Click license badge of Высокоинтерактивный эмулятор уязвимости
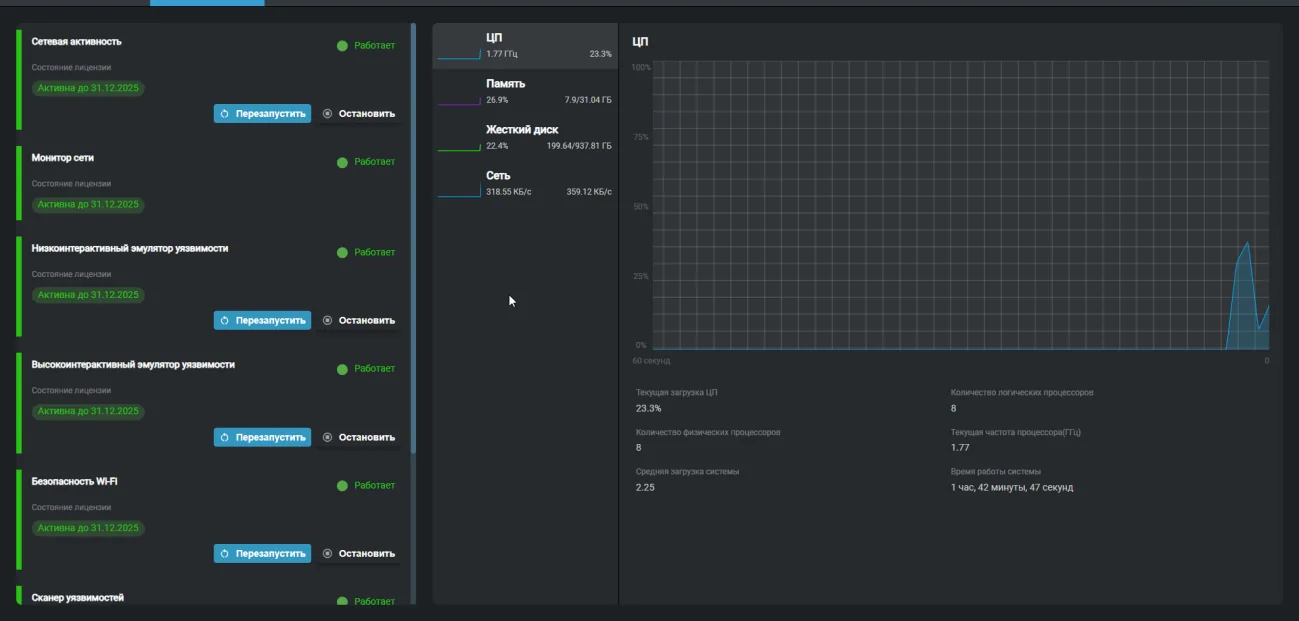This screenshot has height=621, width=1299. 88,412
